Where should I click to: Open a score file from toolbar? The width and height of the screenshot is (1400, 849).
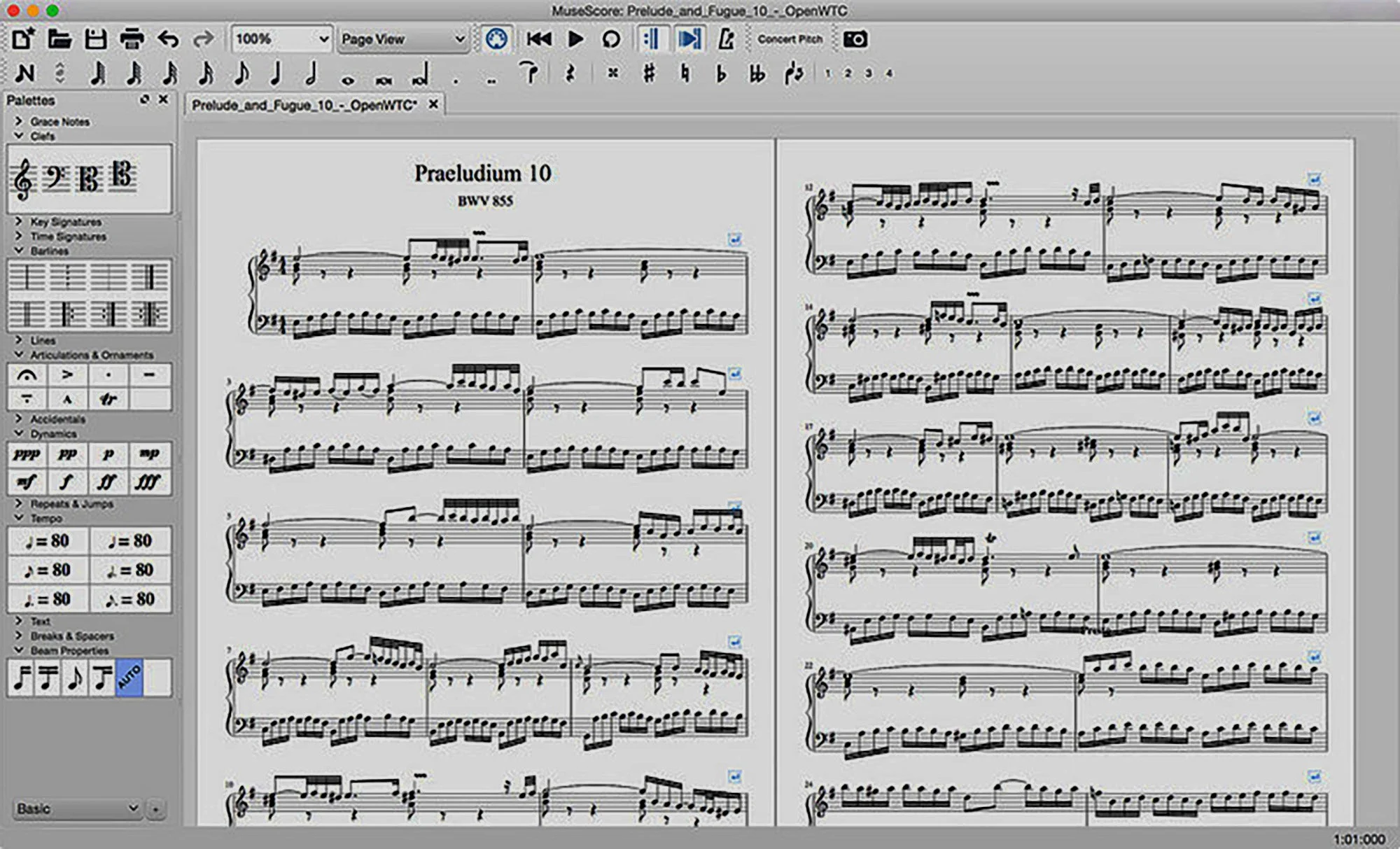(59, 38)
